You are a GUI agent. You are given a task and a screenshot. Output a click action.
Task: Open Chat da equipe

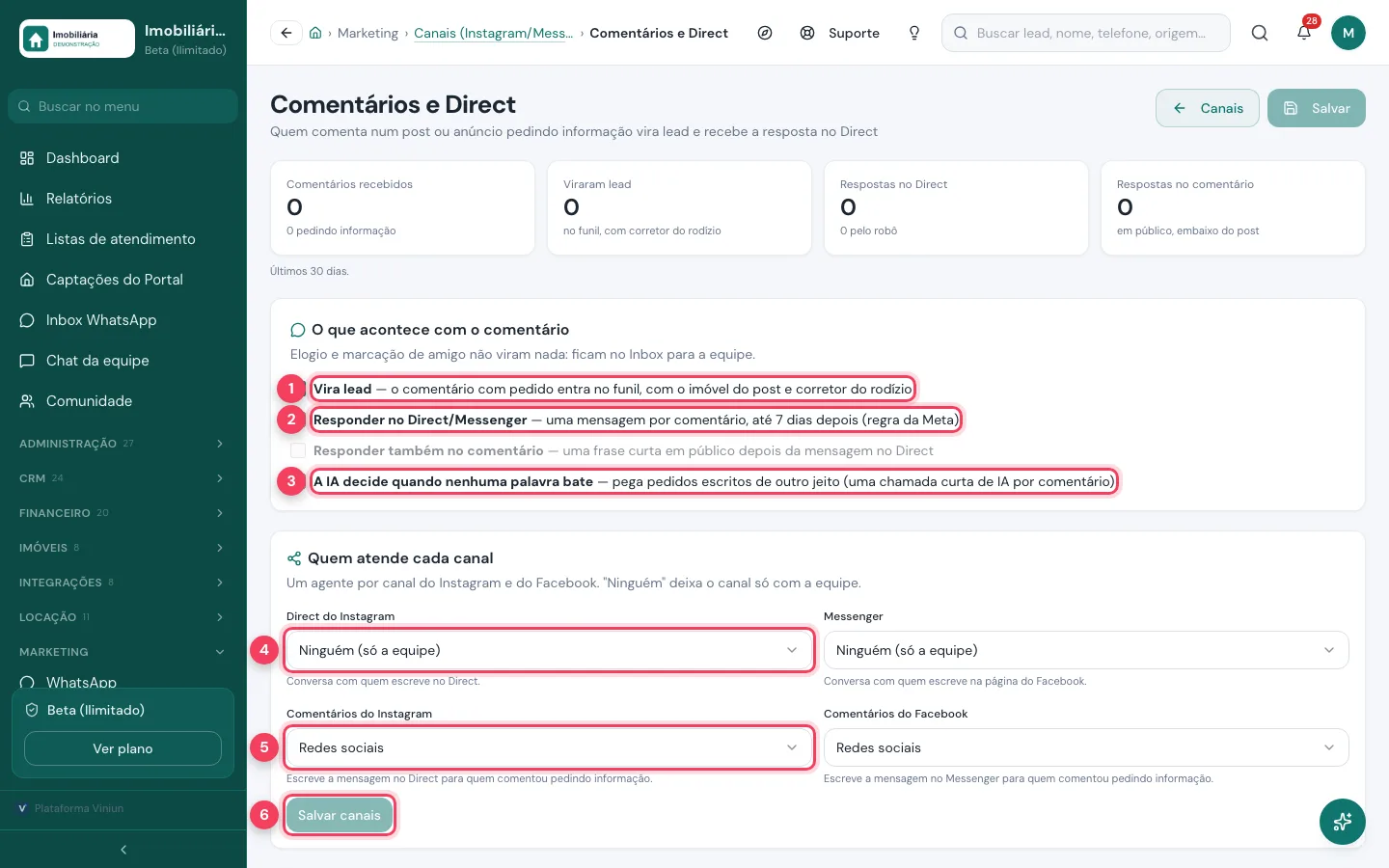pos(123,361)
